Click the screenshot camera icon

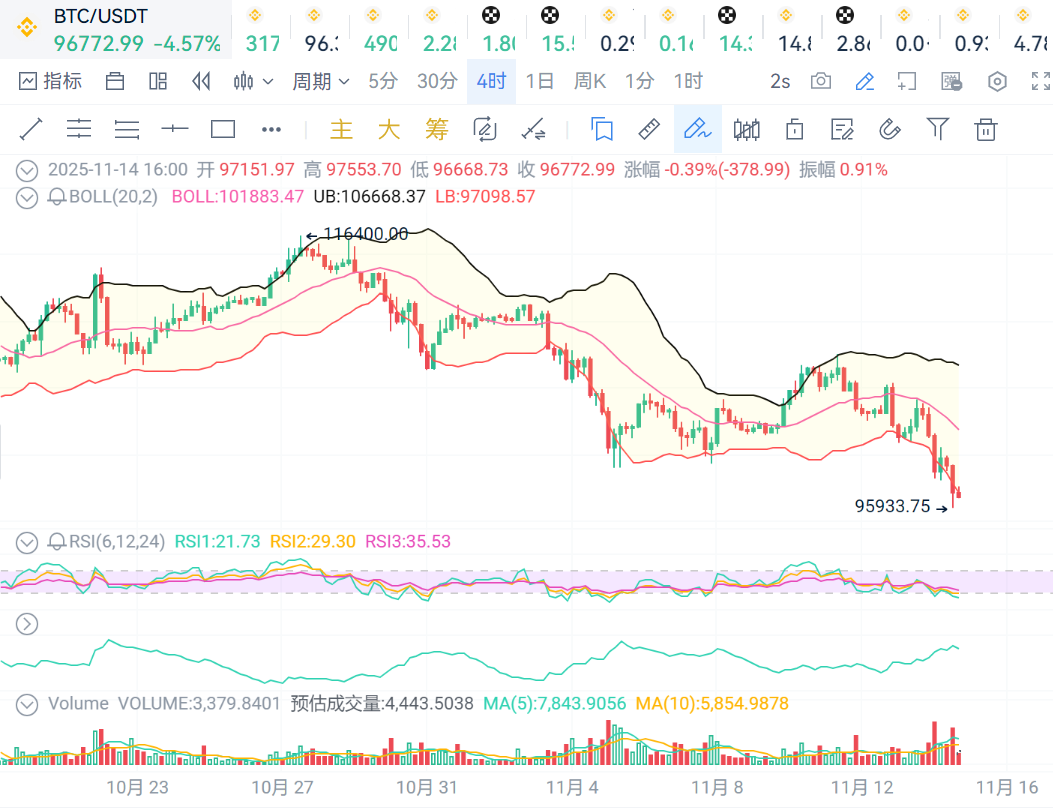pos(821,82)
